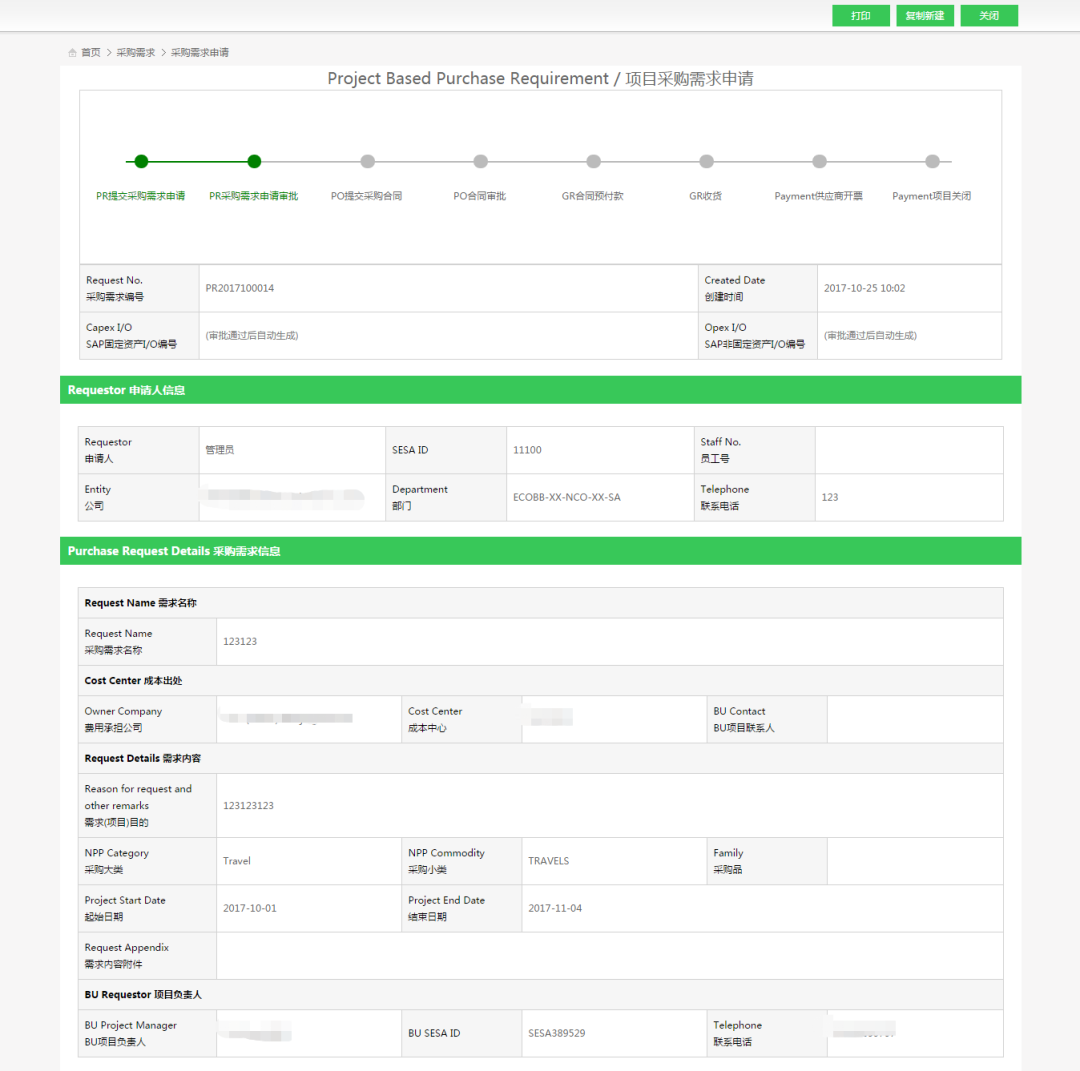Image resolution: width=1080 pixels, height=1071 pixels.
Task: Click the Requestor 申请人信息 section header
Action: coord(126,390)
